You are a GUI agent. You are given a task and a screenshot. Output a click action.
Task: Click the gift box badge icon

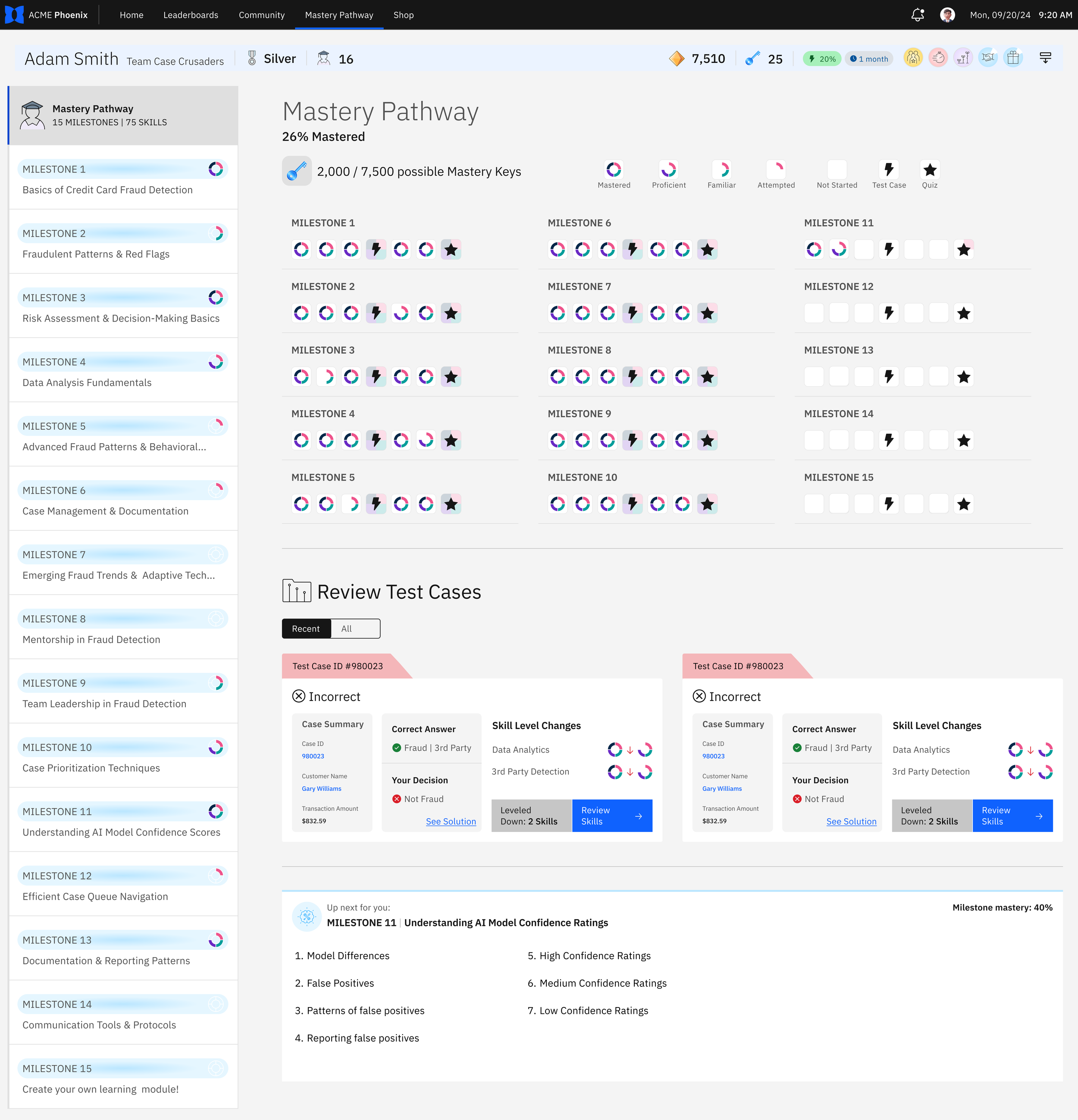click(x=1013, y=58)
